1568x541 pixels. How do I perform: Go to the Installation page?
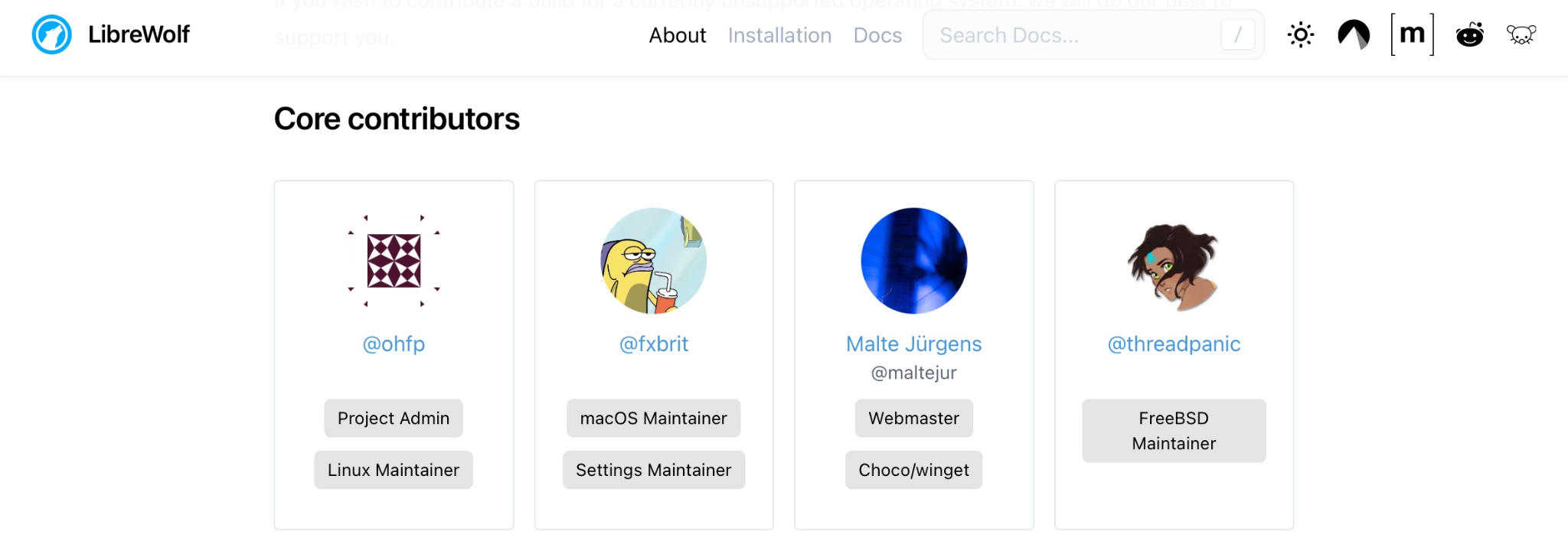[x=779, y=35]
